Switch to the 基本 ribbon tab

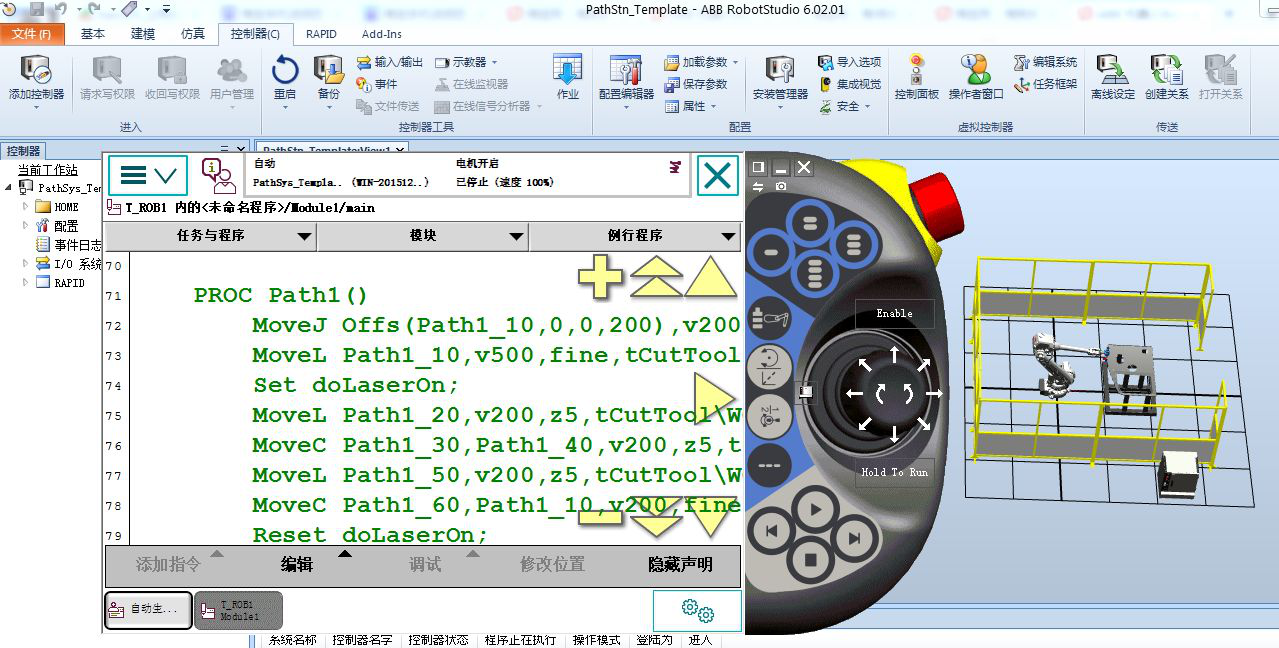(93, 33)
